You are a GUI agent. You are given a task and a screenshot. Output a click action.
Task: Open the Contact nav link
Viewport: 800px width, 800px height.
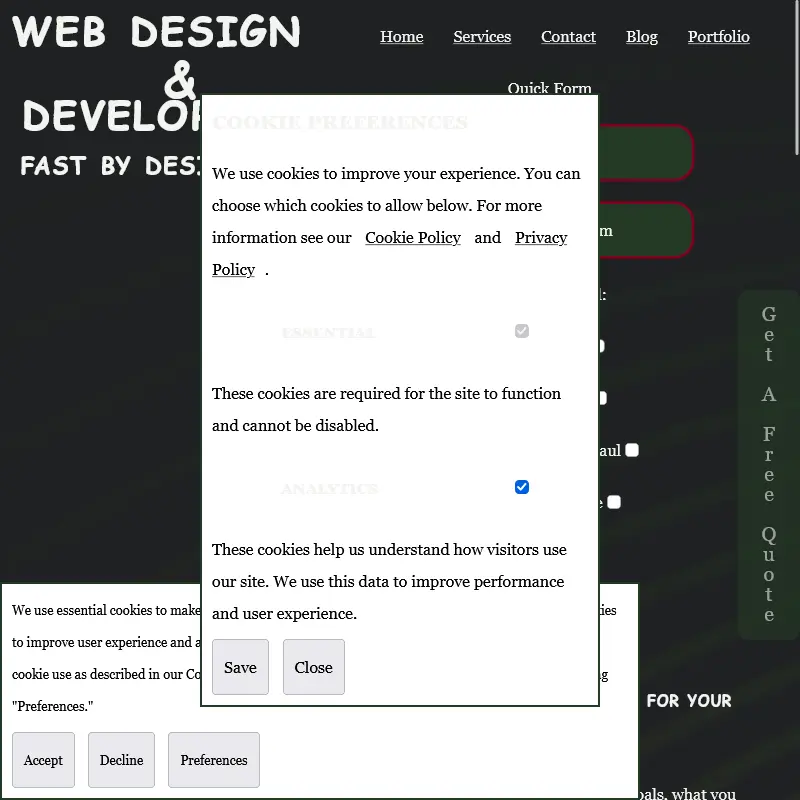point(568,37)
